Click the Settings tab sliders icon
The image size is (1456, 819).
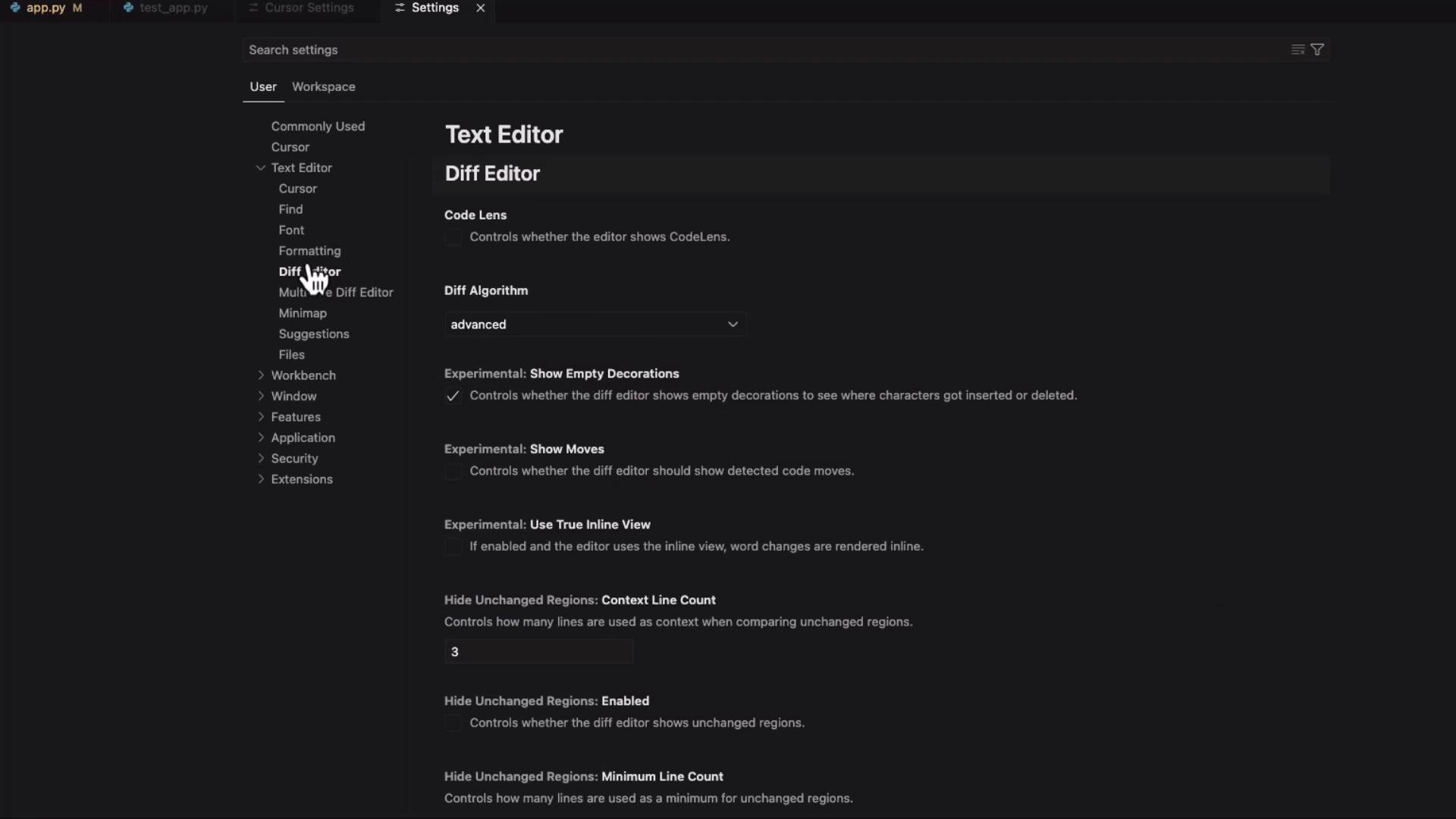[400, 8]
